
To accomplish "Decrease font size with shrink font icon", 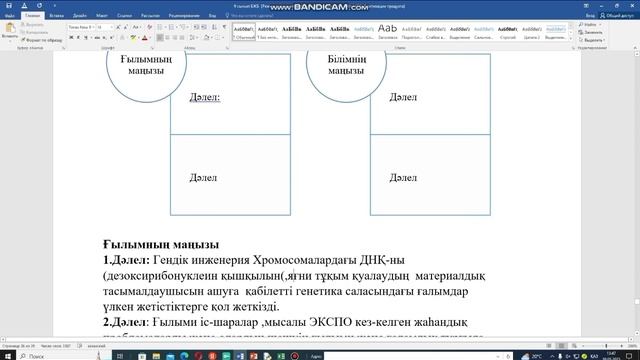I will coord(125,27).
